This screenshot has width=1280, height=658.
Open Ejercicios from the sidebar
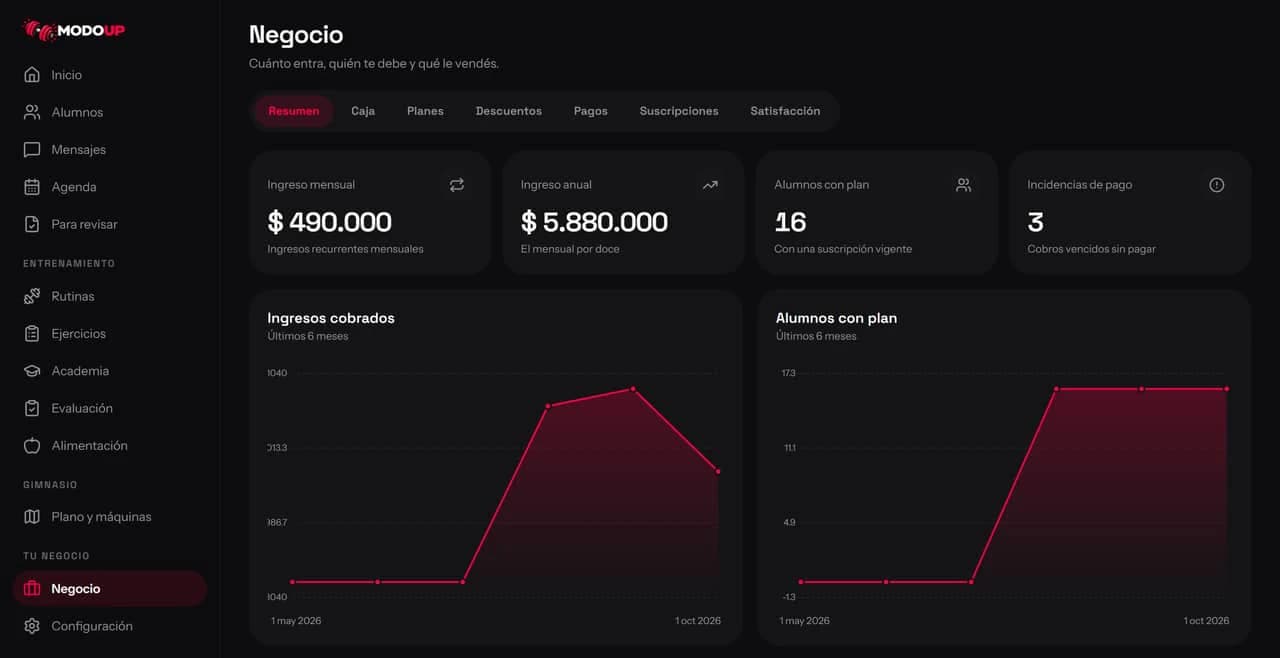(x=110, y=334)
